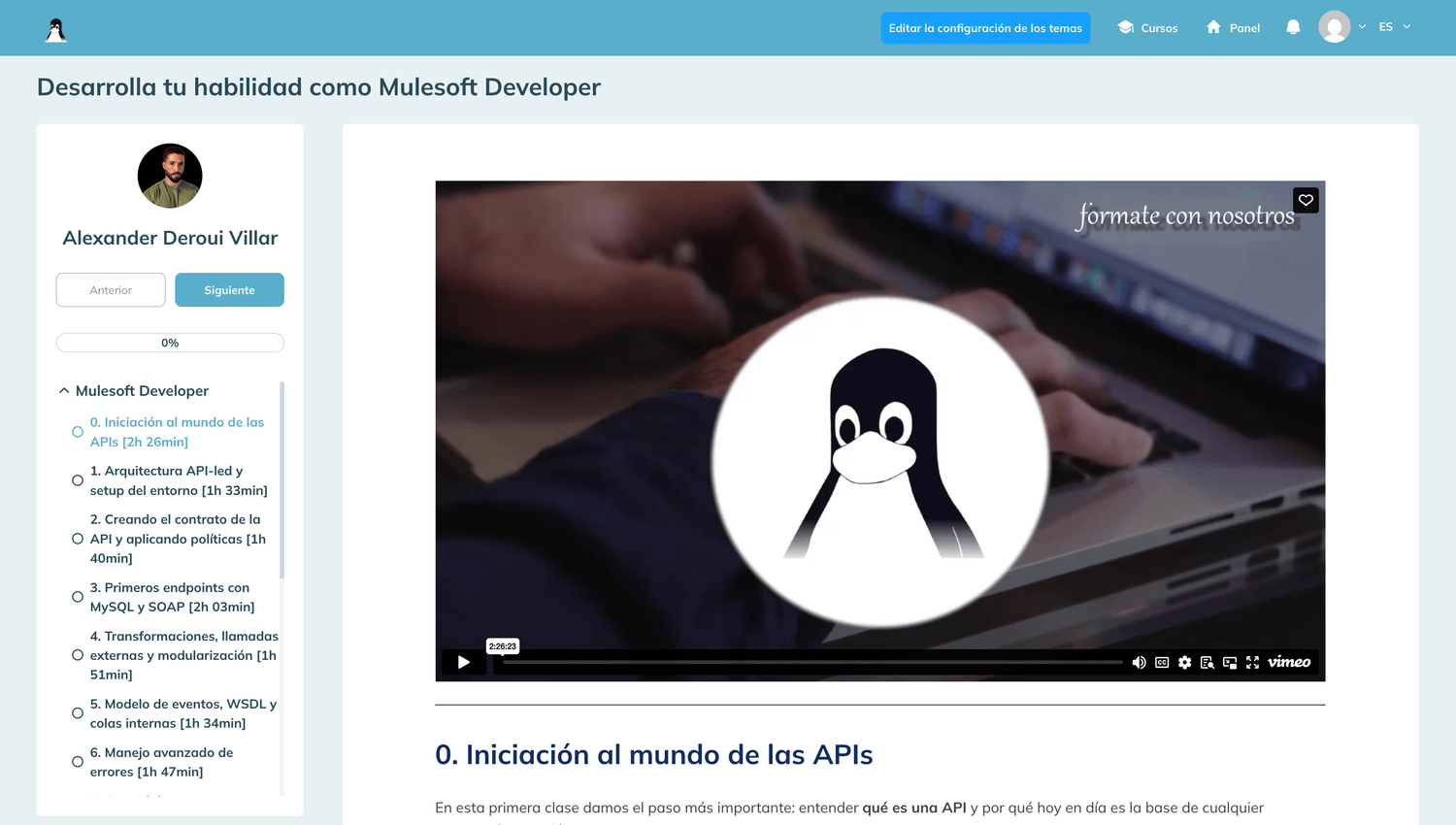Image resolution: width=1456 pixels, height=825 pixels.
Task: Open lesson 1. Arquitectura API-led y setup
Action: pyautogui.click(x=179, y=480)
